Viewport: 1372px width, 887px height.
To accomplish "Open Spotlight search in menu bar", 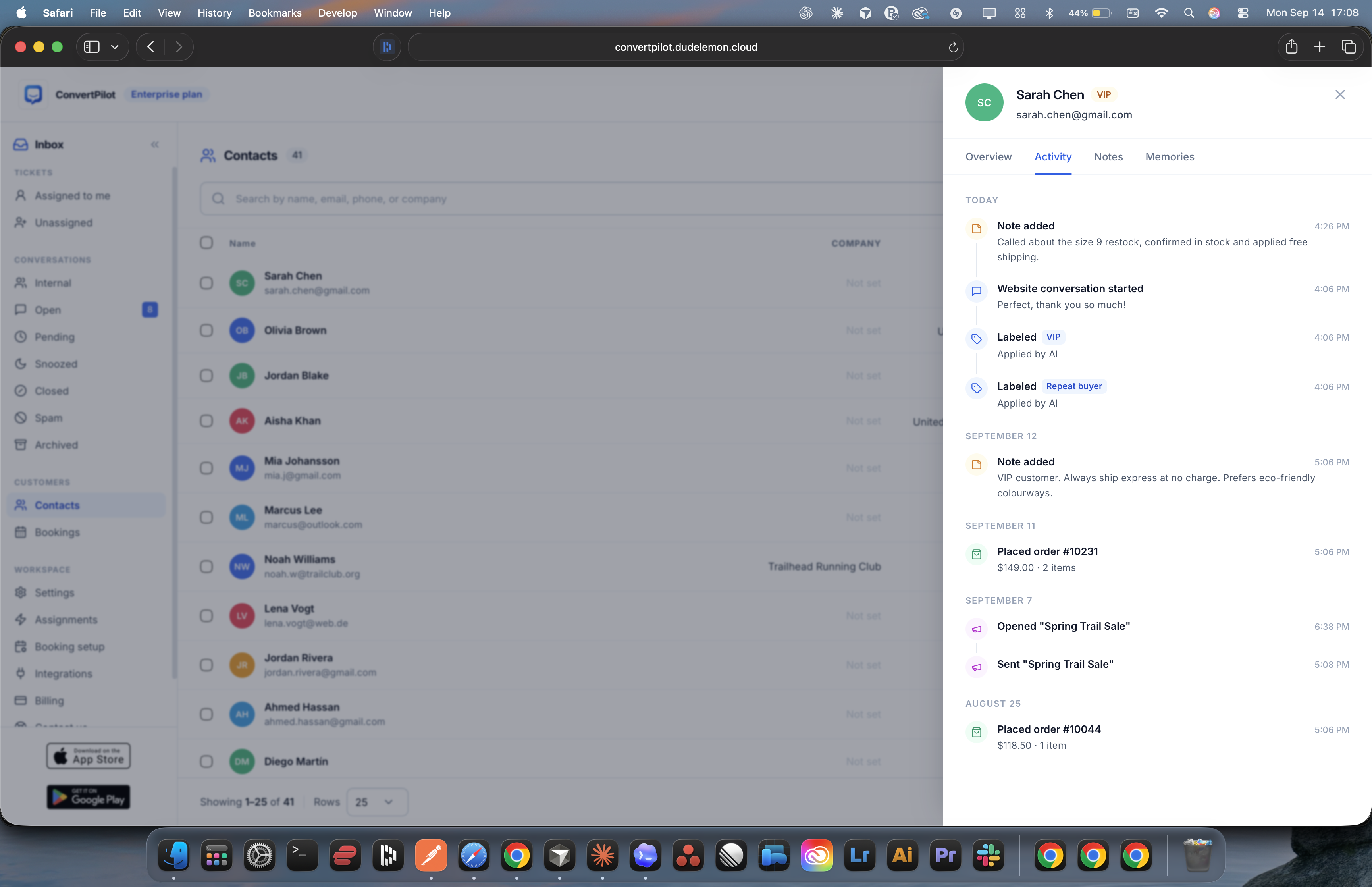I will (1188, 13).
